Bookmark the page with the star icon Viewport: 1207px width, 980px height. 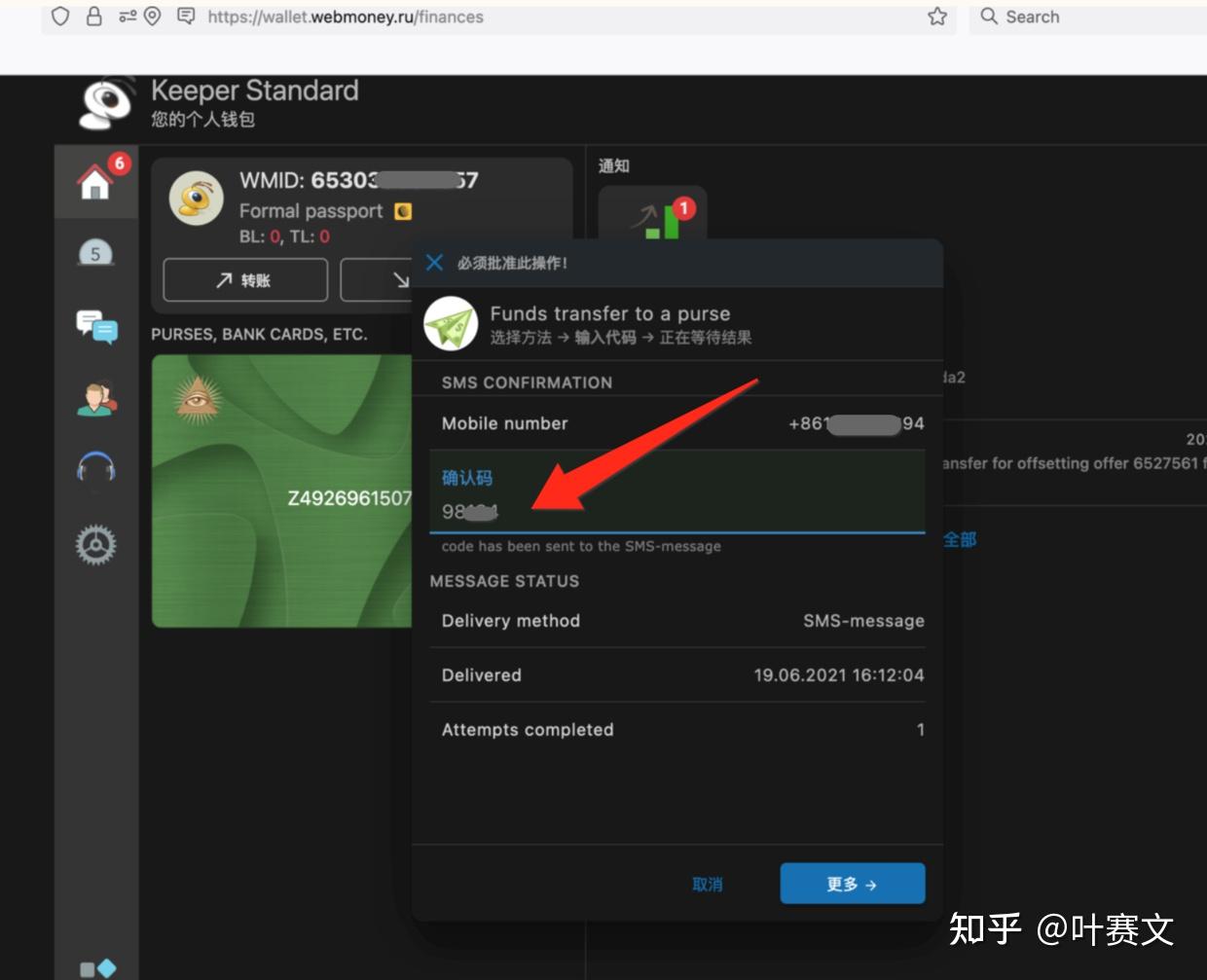(937, 17)
